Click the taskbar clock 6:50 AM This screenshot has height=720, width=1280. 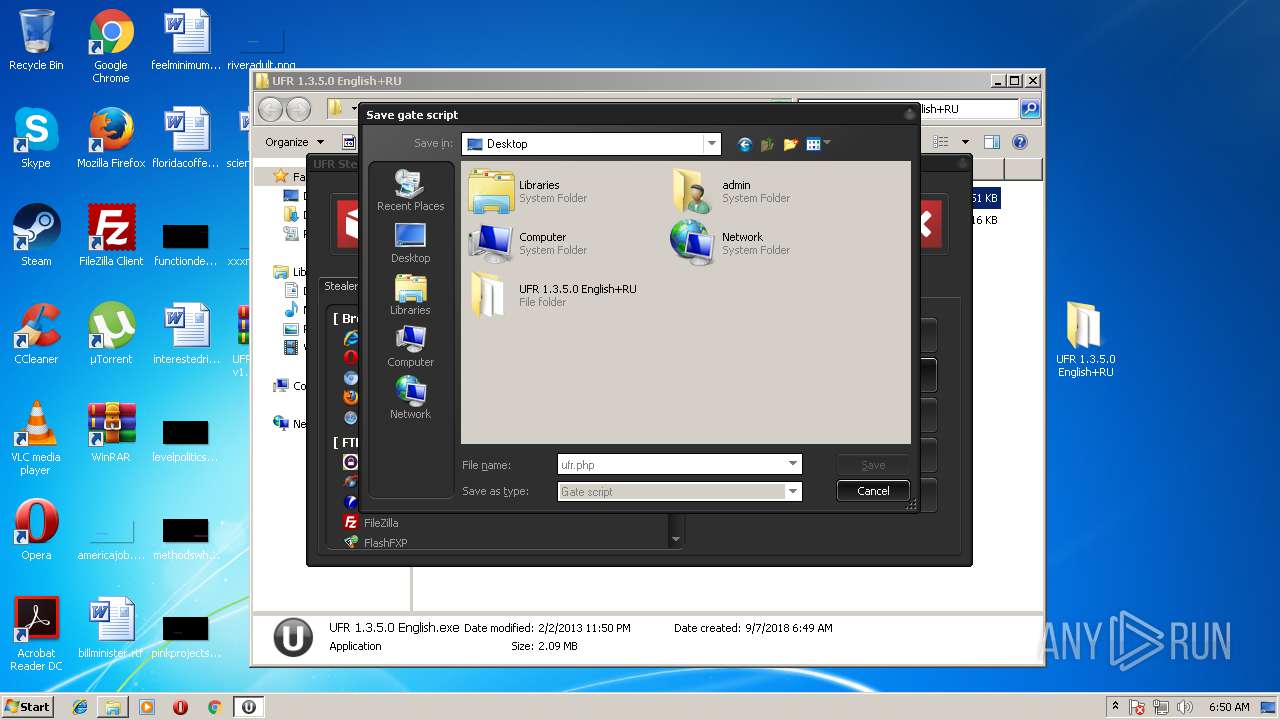(1229, 707)
